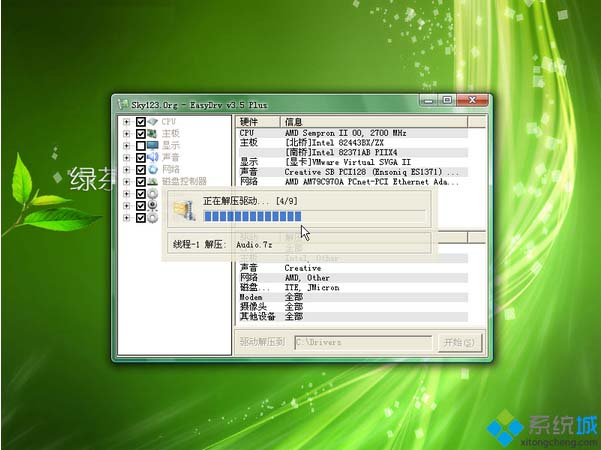The width and height of the screenshot is (601, 450).
Task: Select the 声音 label in the left tree
Action: coord(171,158)
